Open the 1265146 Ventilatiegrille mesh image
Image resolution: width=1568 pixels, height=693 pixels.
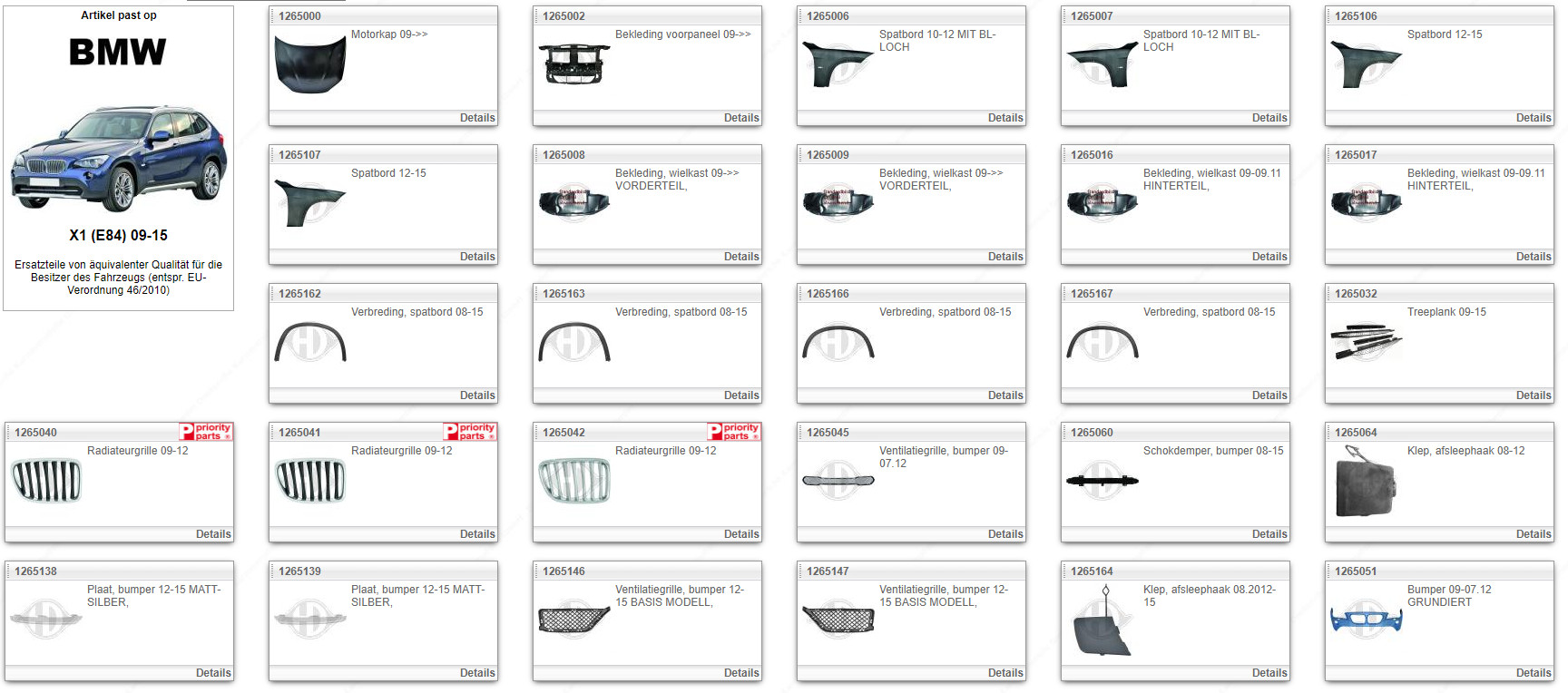574,620
